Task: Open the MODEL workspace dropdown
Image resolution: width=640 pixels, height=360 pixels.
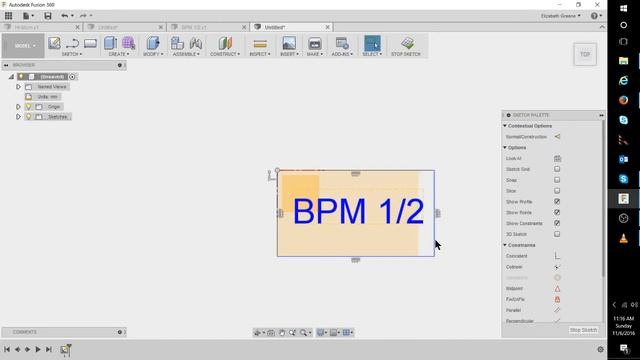Action: pyautogui.click(x=23, y=46)
